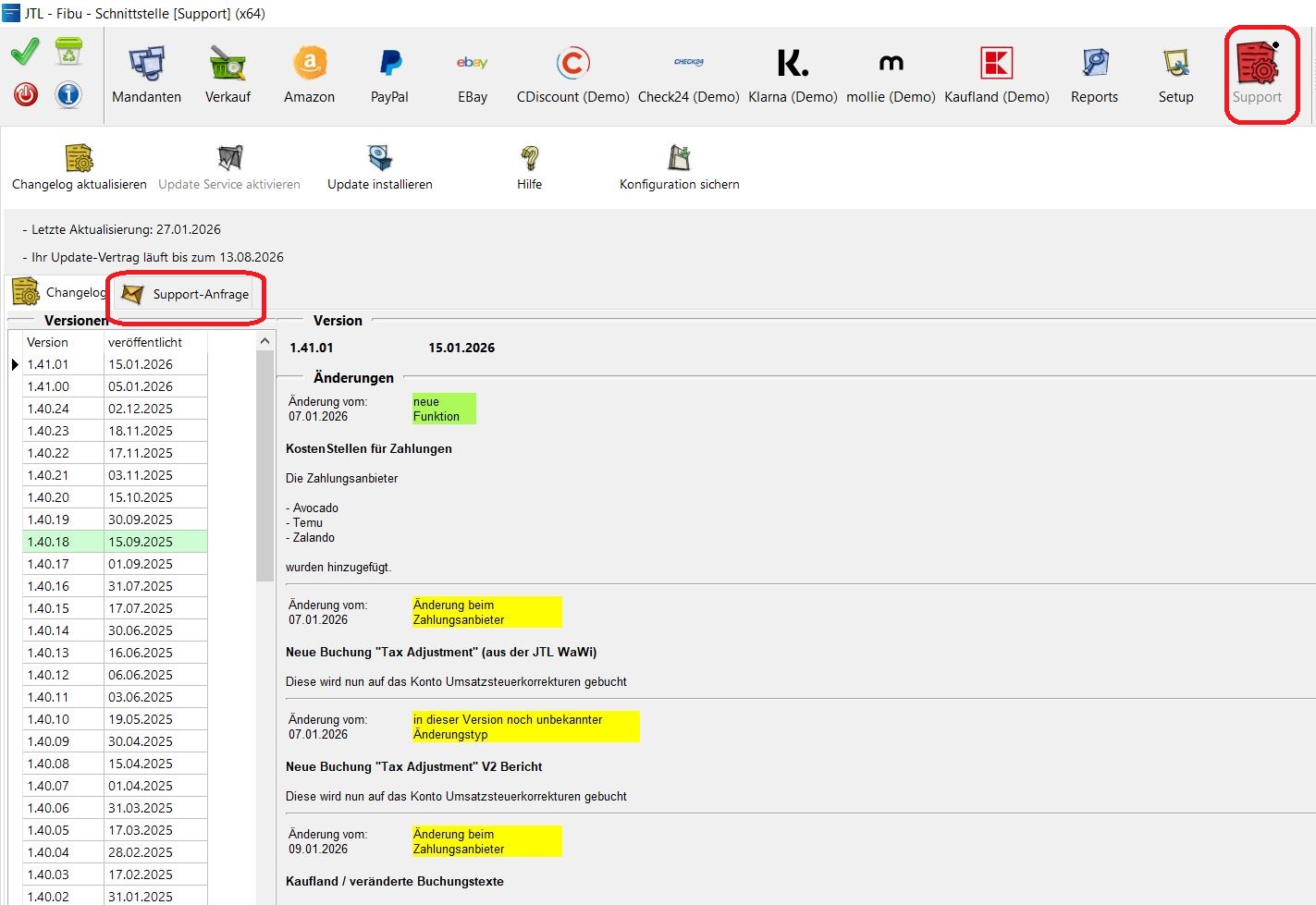
Task: Switch to the Changelog tab
Action: [x=59, y=292]
